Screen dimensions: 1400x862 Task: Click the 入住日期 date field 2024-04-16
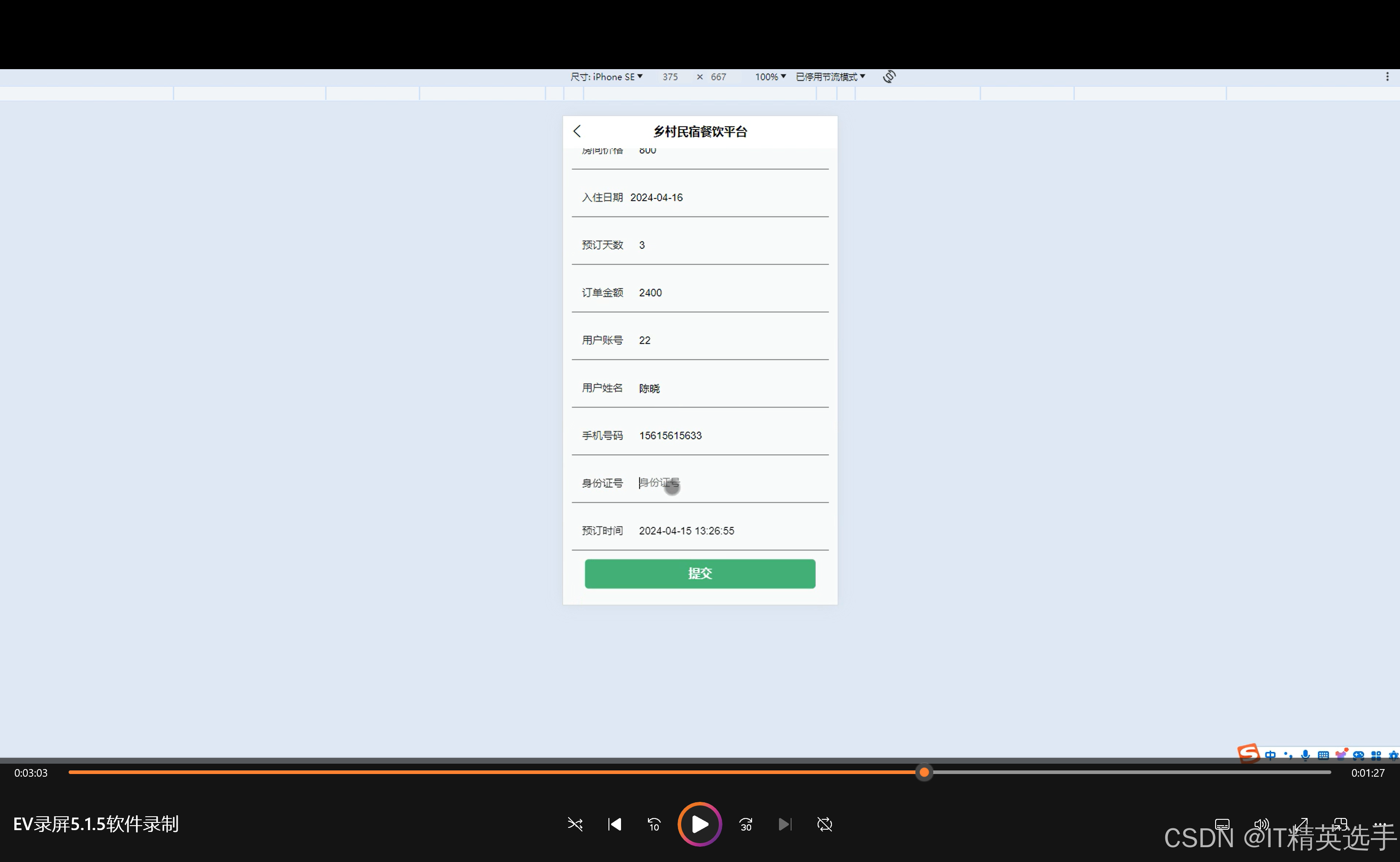tap(656, 197)
